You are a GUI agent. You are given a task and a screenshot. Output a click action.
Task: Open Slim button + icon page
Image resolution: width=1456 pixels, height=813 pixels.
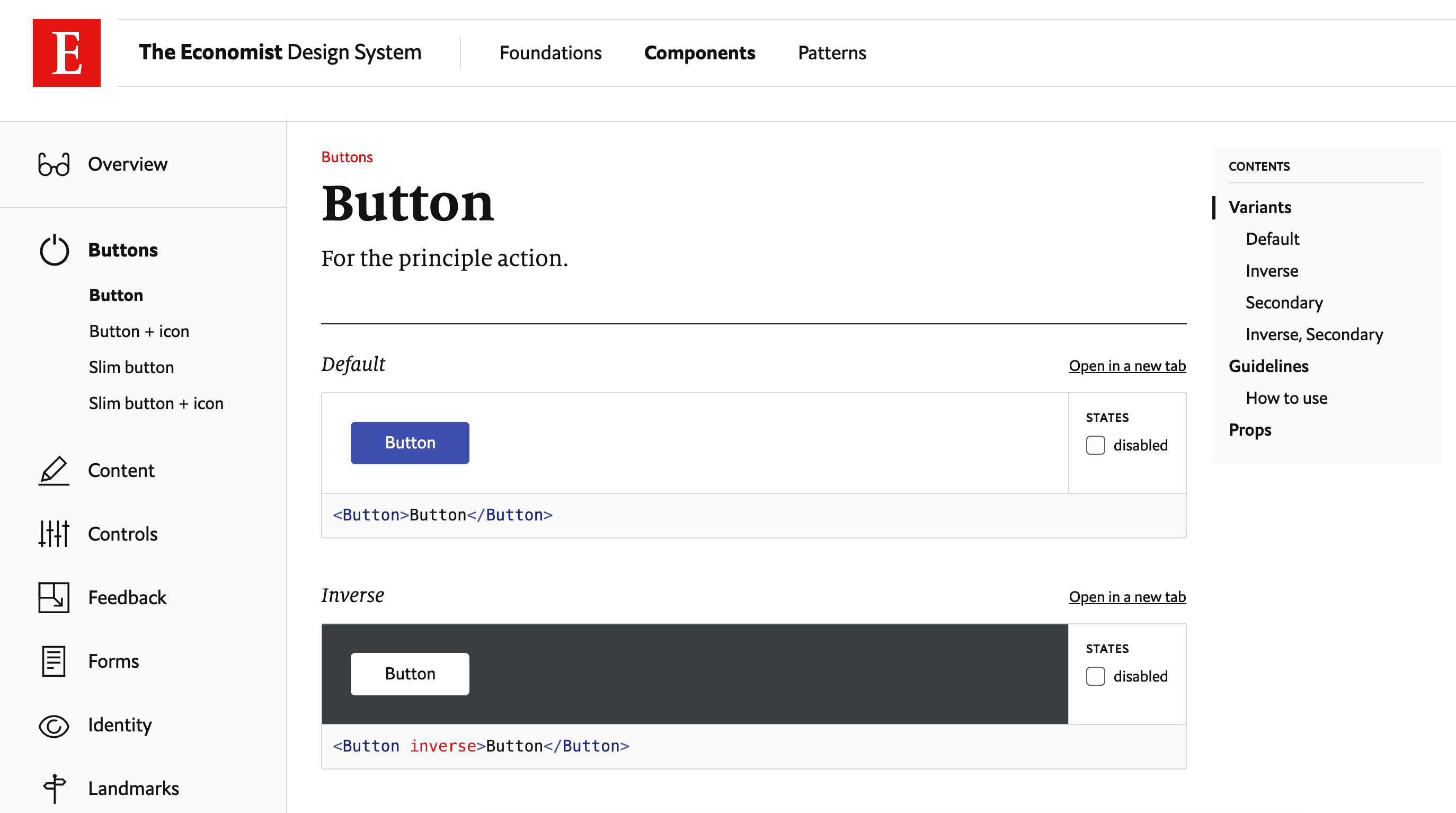[156, 403]
